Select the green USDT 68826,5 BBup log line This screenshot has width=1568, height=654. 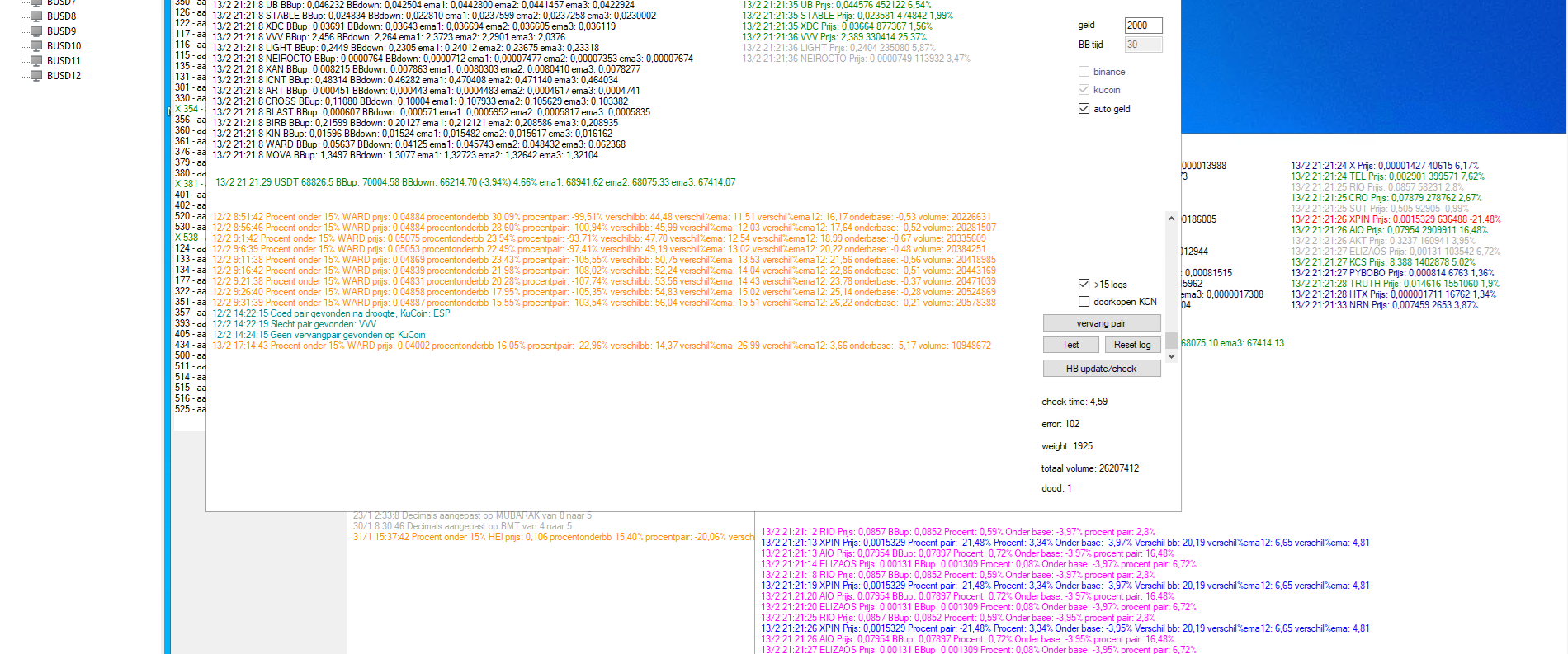click(475, 182)
